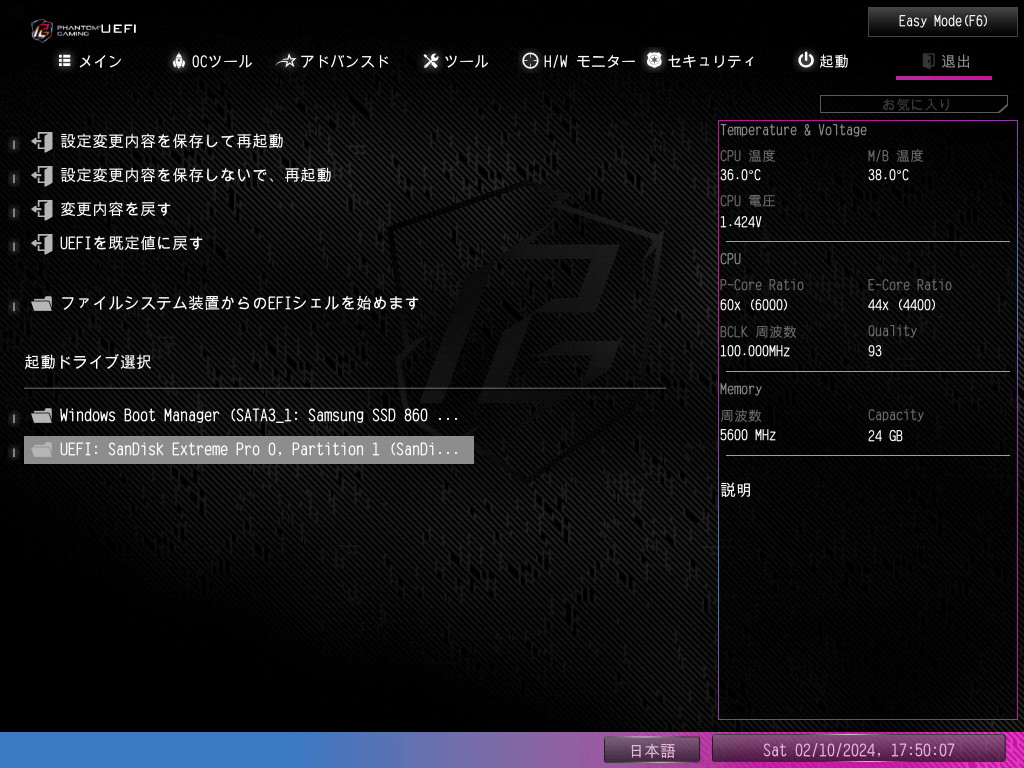
Task: Open the アドバンスド tab
Action: 333,61
